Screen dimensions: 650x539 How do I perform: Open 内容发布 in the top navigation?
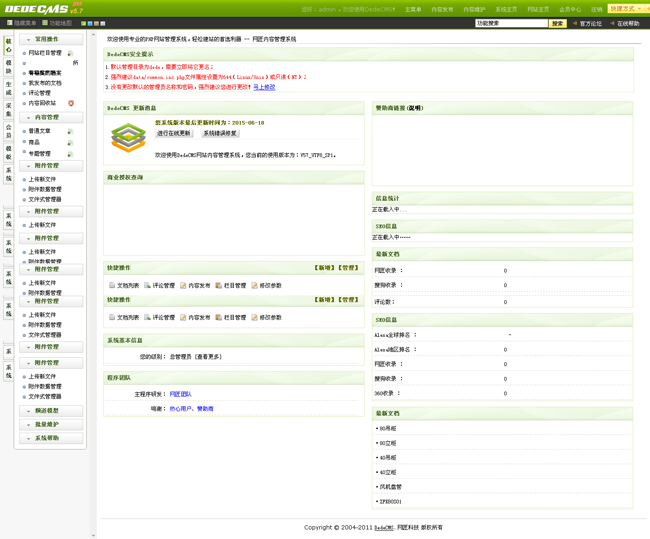pyautogui.click(x=442, y=9)
